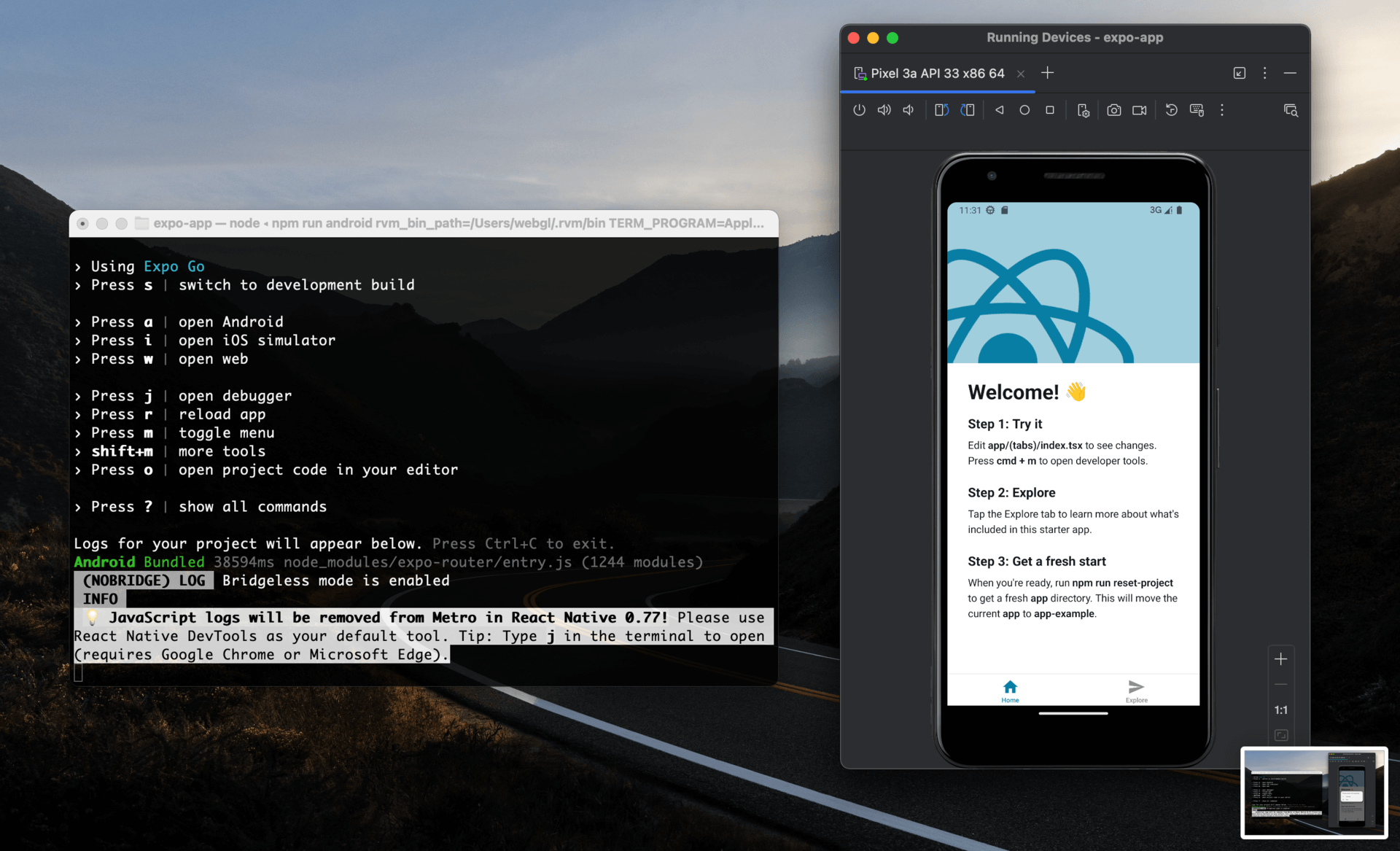
Task: Click the screenshot preview thumbnail
Action: click(1314, 793)
